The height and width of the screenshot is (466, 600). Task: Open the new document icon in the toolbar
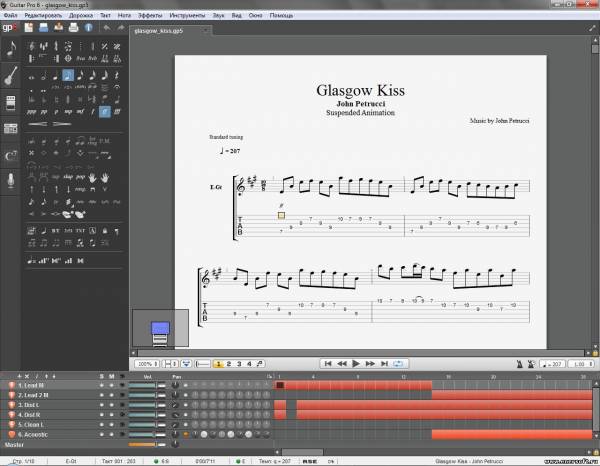click(29, 28)
